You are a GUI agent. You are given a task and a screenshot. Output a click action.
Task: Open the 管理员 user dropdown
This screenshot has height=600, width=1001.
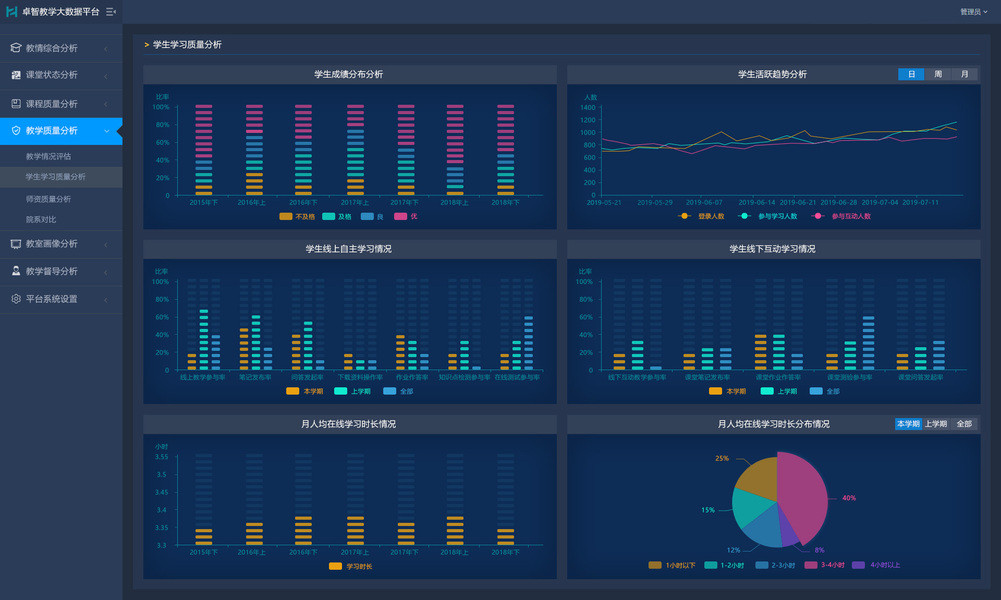click(974, 11)
